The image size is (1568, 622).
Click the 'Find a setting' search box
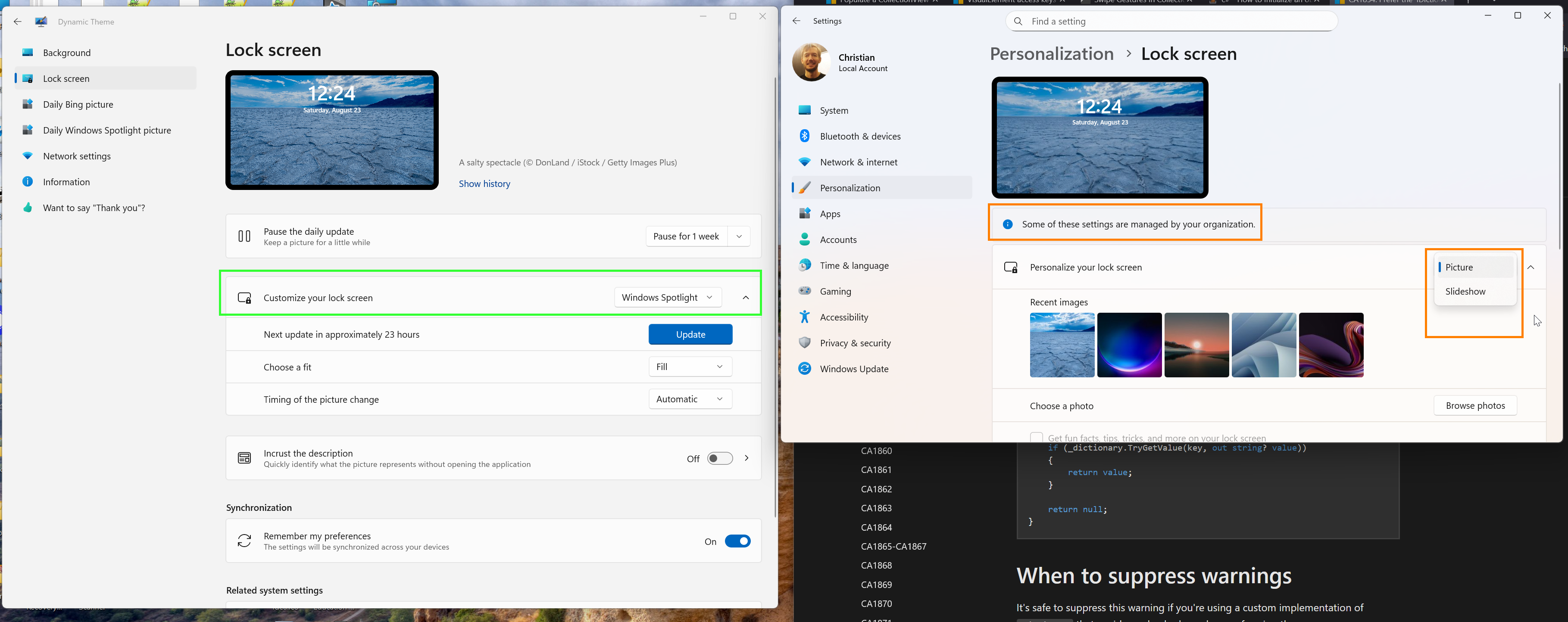pyautogui.click(x=1172, y=21)
